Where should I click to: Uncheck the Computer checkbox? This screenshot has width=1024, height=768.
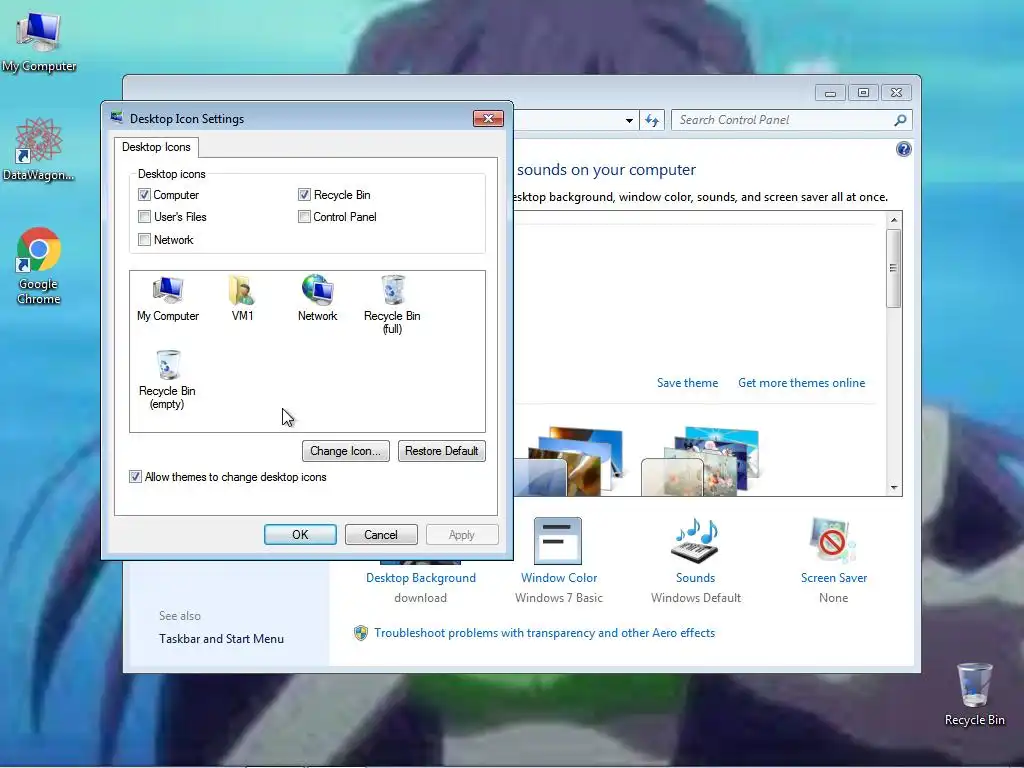tap(144, 195)
